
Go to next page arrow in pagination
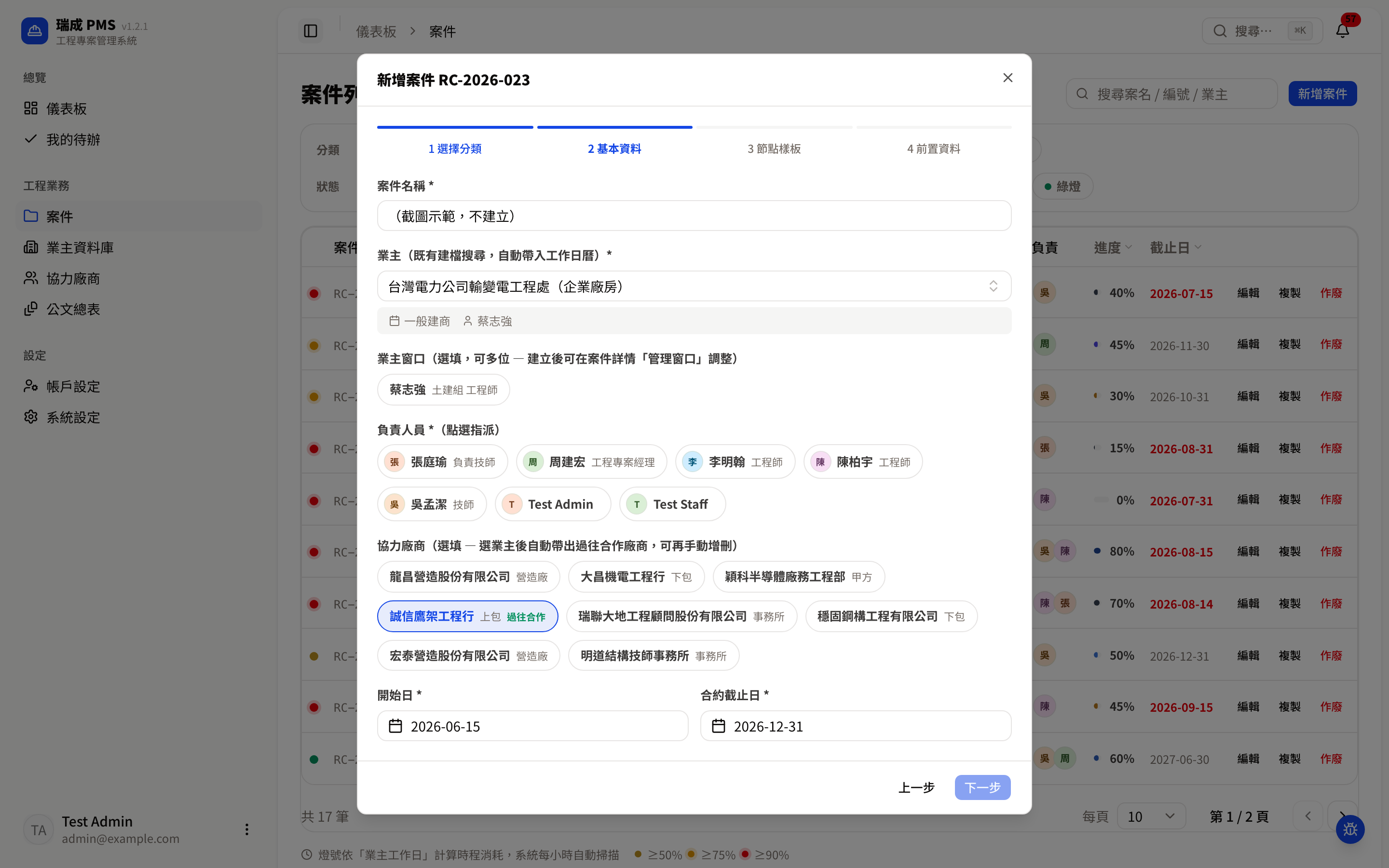point(1343,816)
